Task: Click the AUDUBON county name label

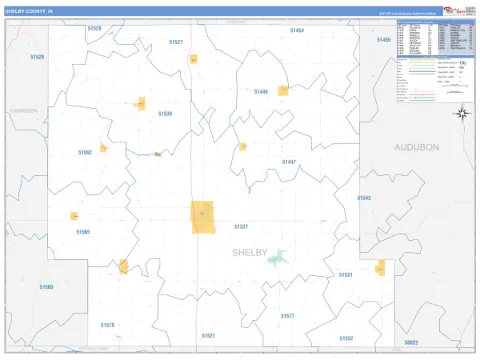Action: (x=417, y=147)
